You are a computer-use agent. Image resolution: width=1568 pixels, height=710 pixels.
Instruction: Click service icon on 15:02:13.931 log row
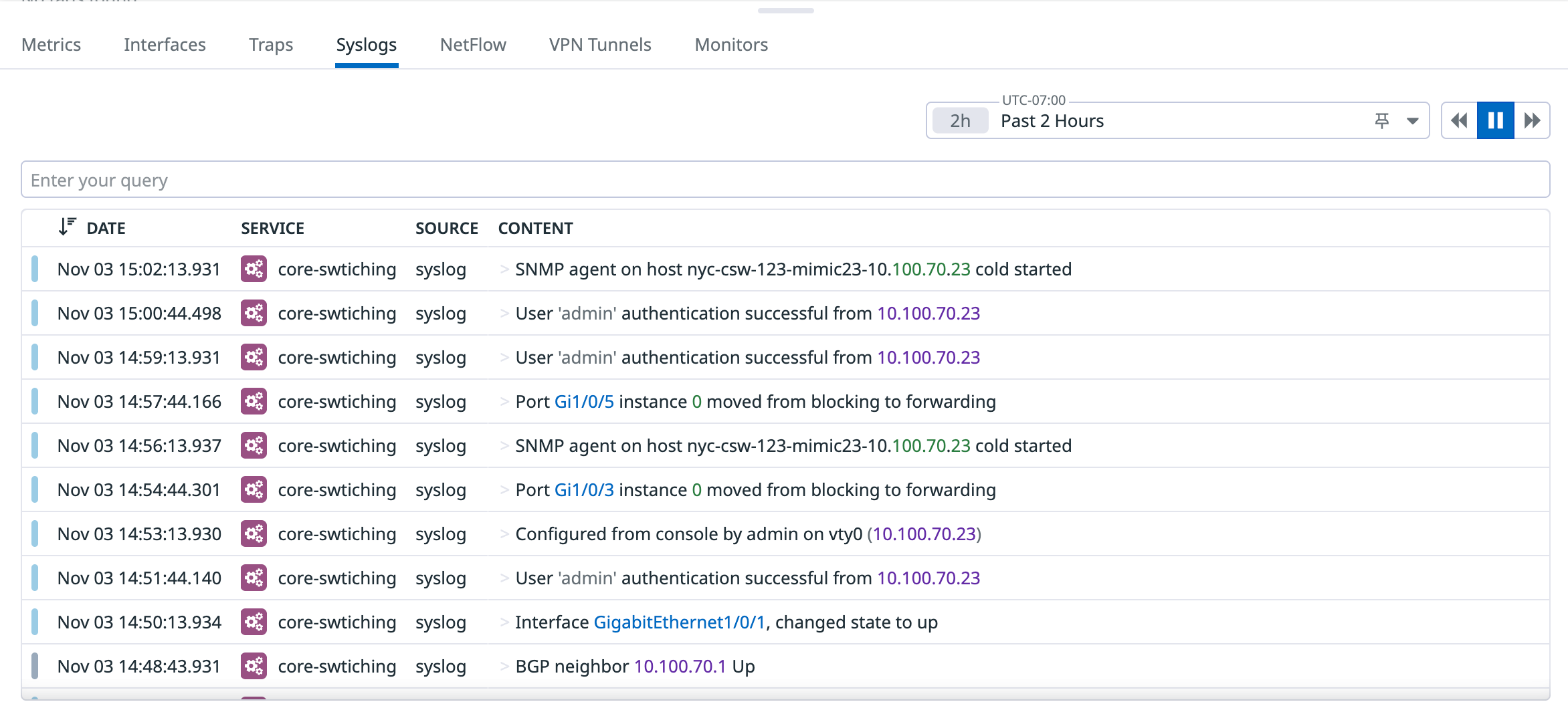click(254, 269)
